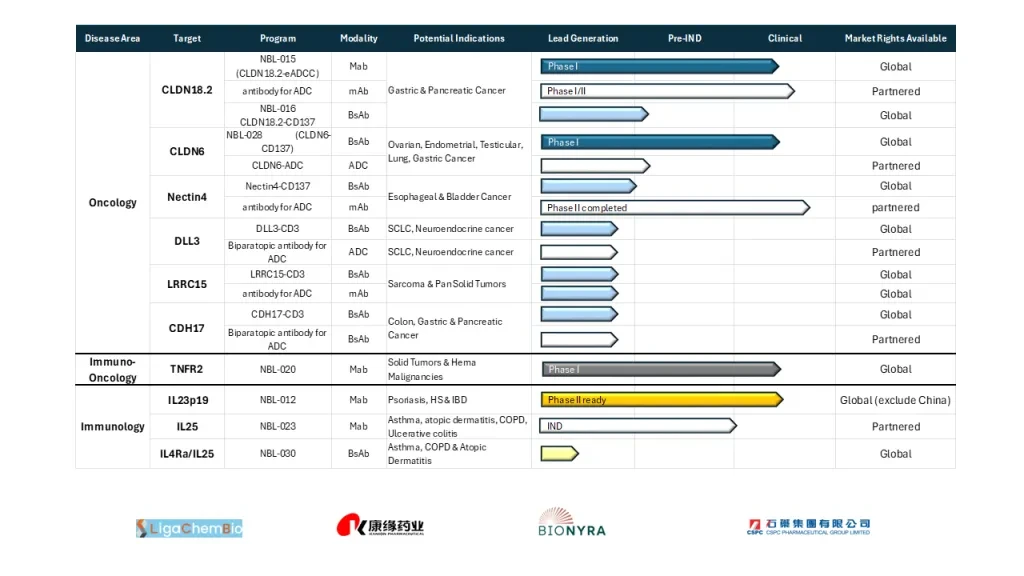The height and width of the screenshot is (576, 1024).
Task: Click the LigaChemBio logo
Action: click(189, 528)
